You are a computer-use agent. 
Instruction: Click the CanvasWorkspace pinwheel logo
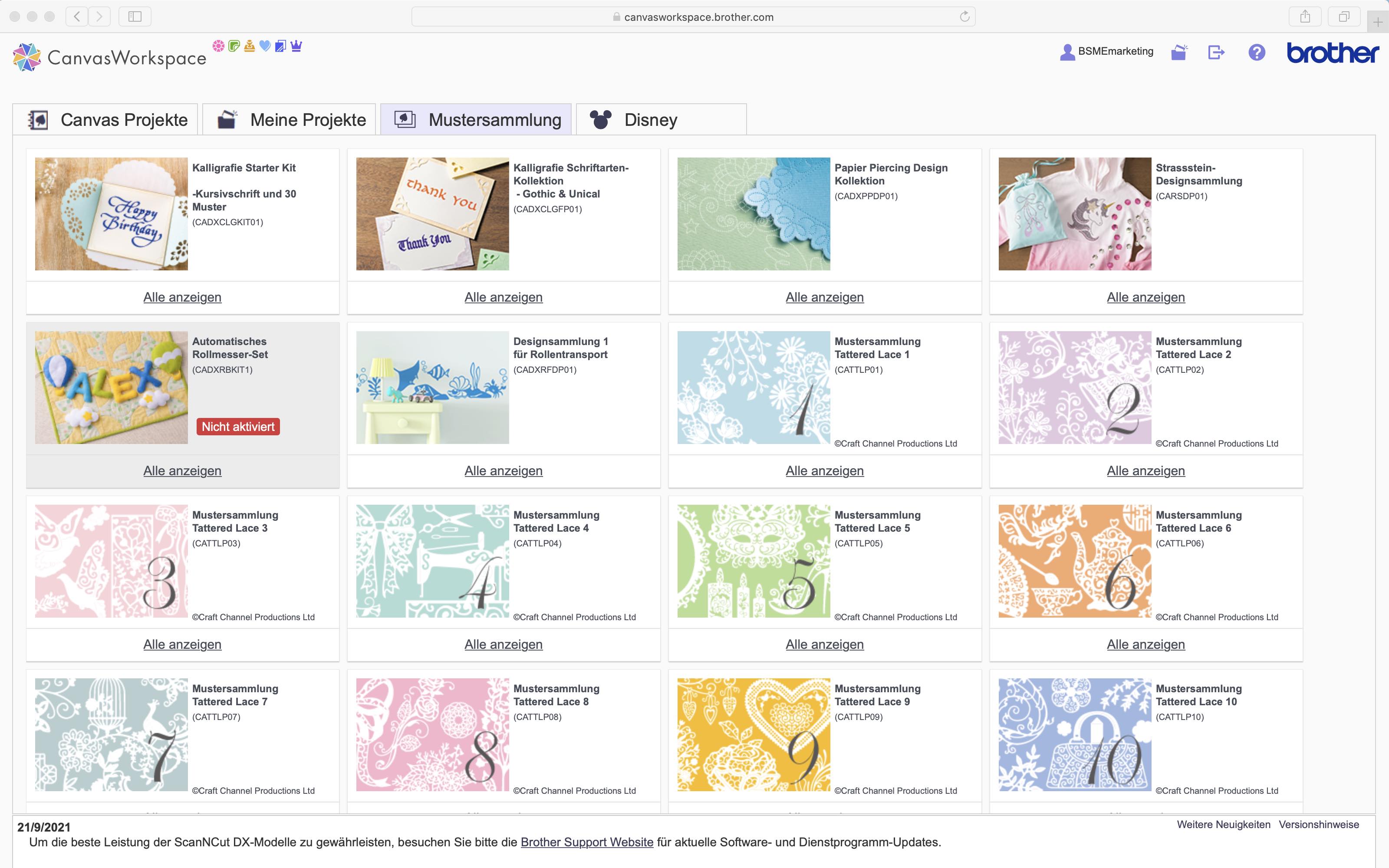pos(27,57)
